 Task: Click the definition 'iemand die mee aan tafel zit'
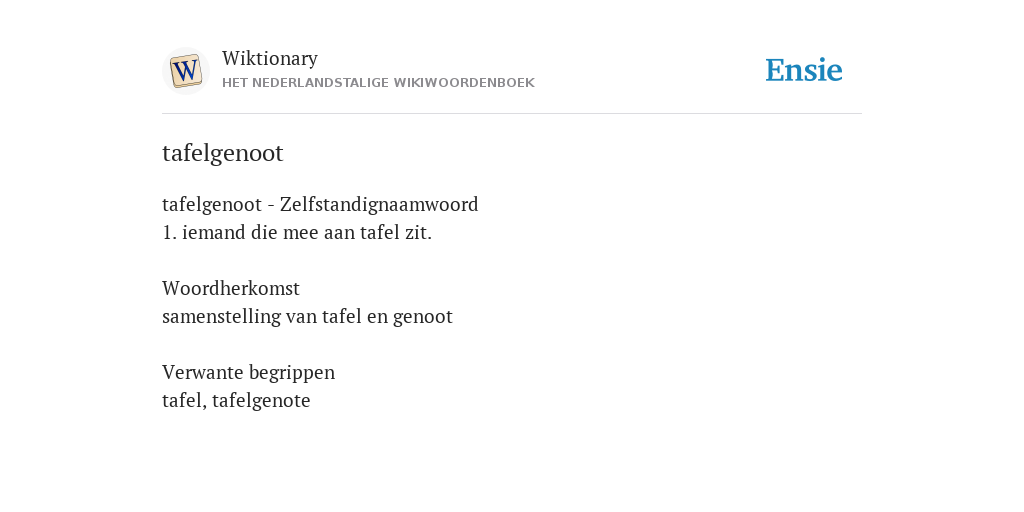coord(307,232)
